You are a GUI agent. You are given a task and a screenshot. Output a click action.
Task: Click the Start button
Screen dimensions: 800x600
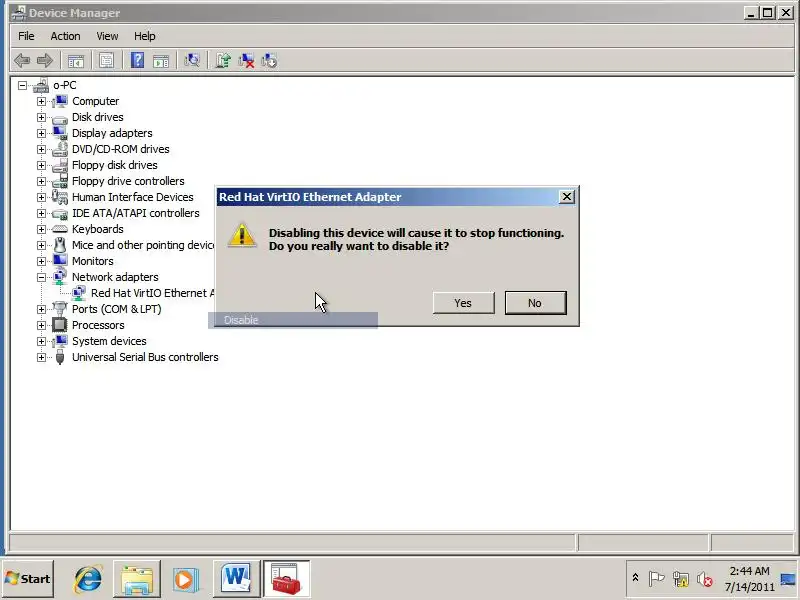tap(28, 579)
